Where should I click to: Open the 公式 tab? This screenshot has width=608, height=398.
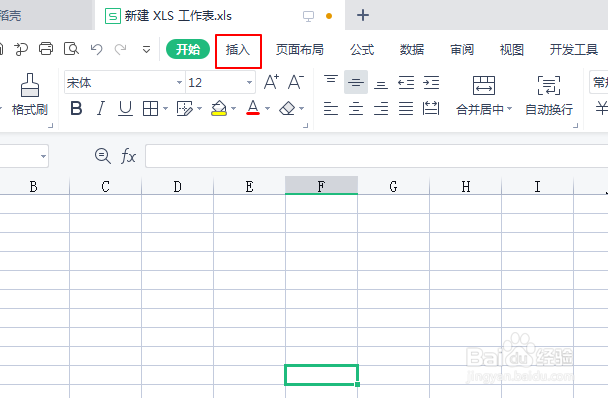[x=362, y=50]
